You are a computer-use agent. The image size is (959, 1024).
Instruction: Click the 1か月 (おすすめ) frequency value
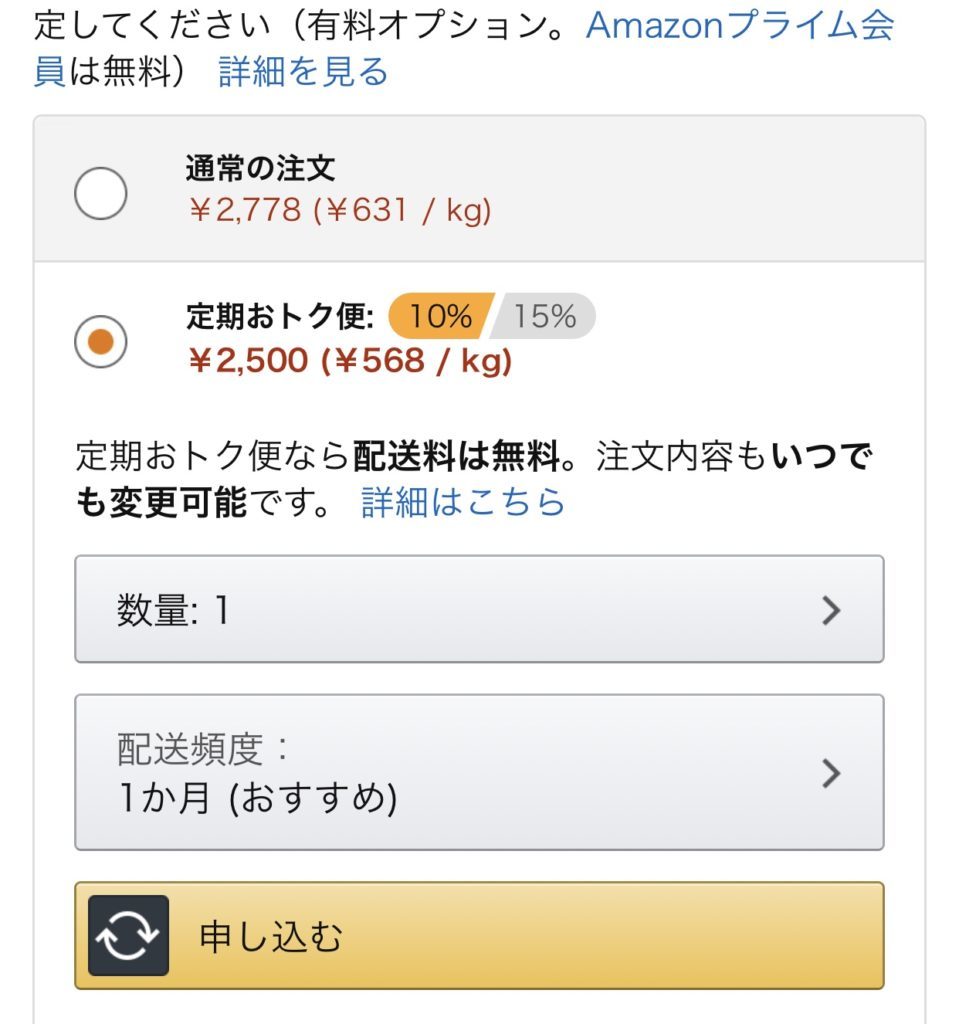(258, 797)
